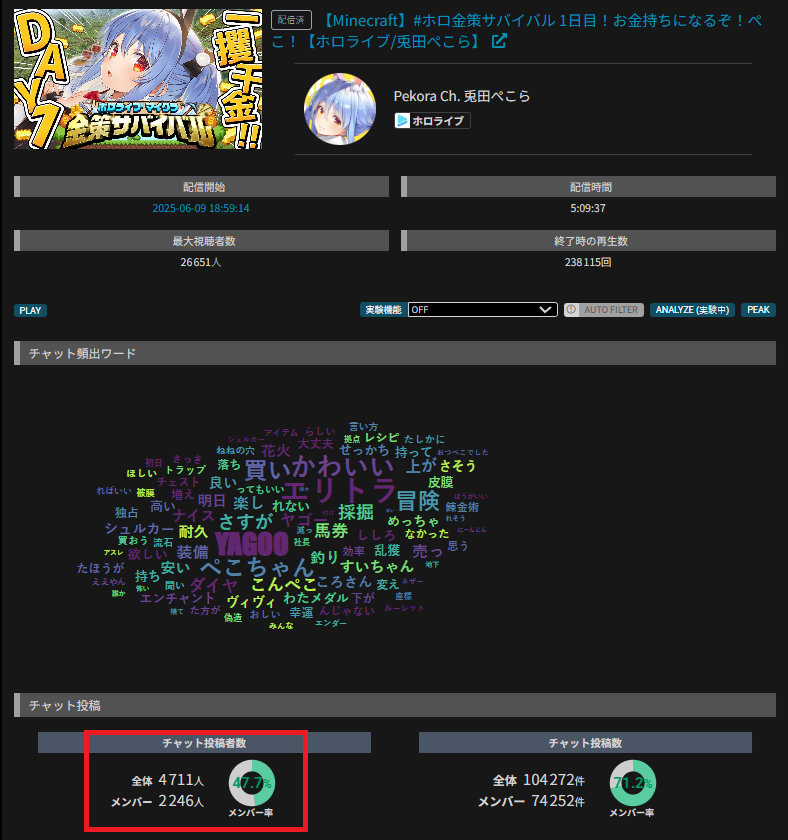Click the Pekora channel avatar
The width and height of the screenshot is (788, 840).
340,109
